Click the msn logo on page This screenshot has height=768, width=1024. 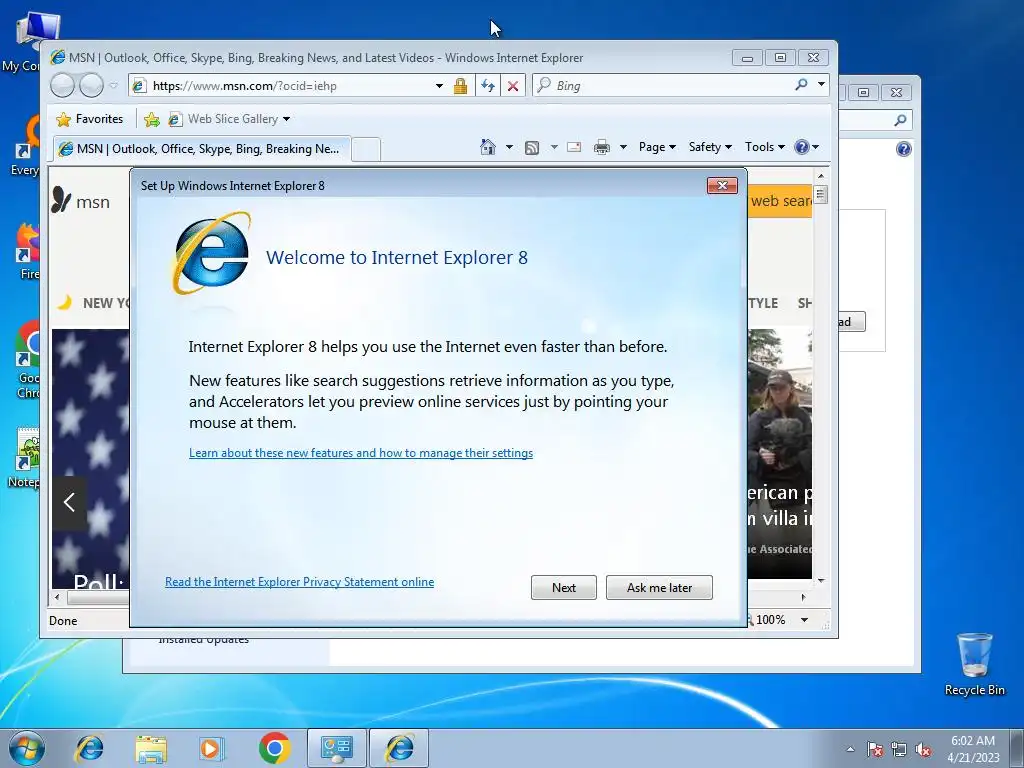coord(81,201)
